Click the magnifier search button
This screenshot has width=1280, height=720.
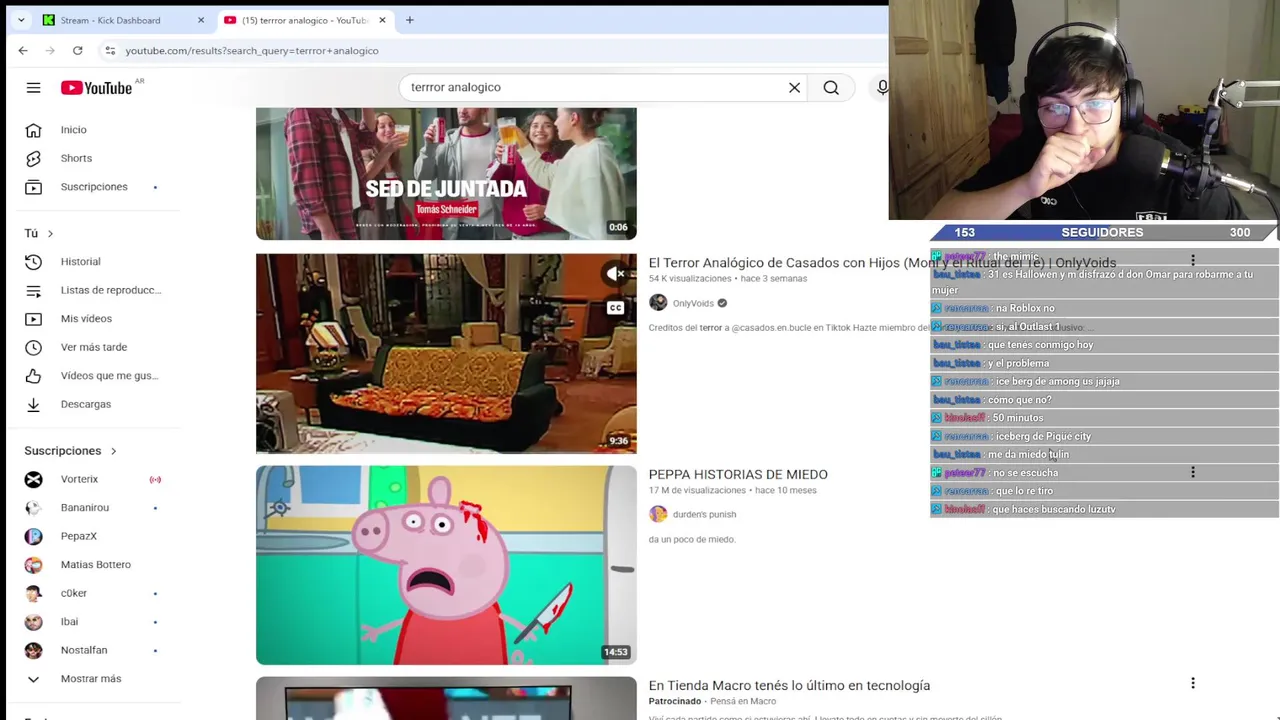click(831, 88)
